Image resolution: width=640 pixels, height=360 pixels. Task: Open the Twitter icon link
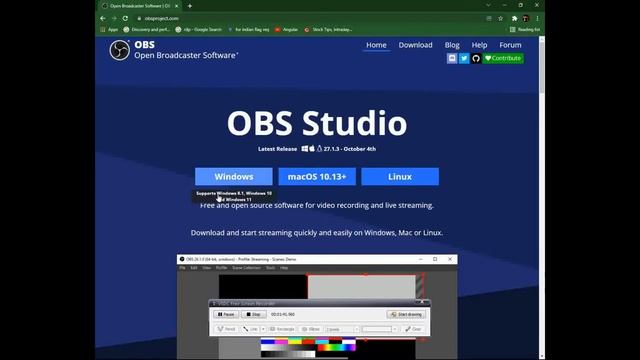(464, 58)
